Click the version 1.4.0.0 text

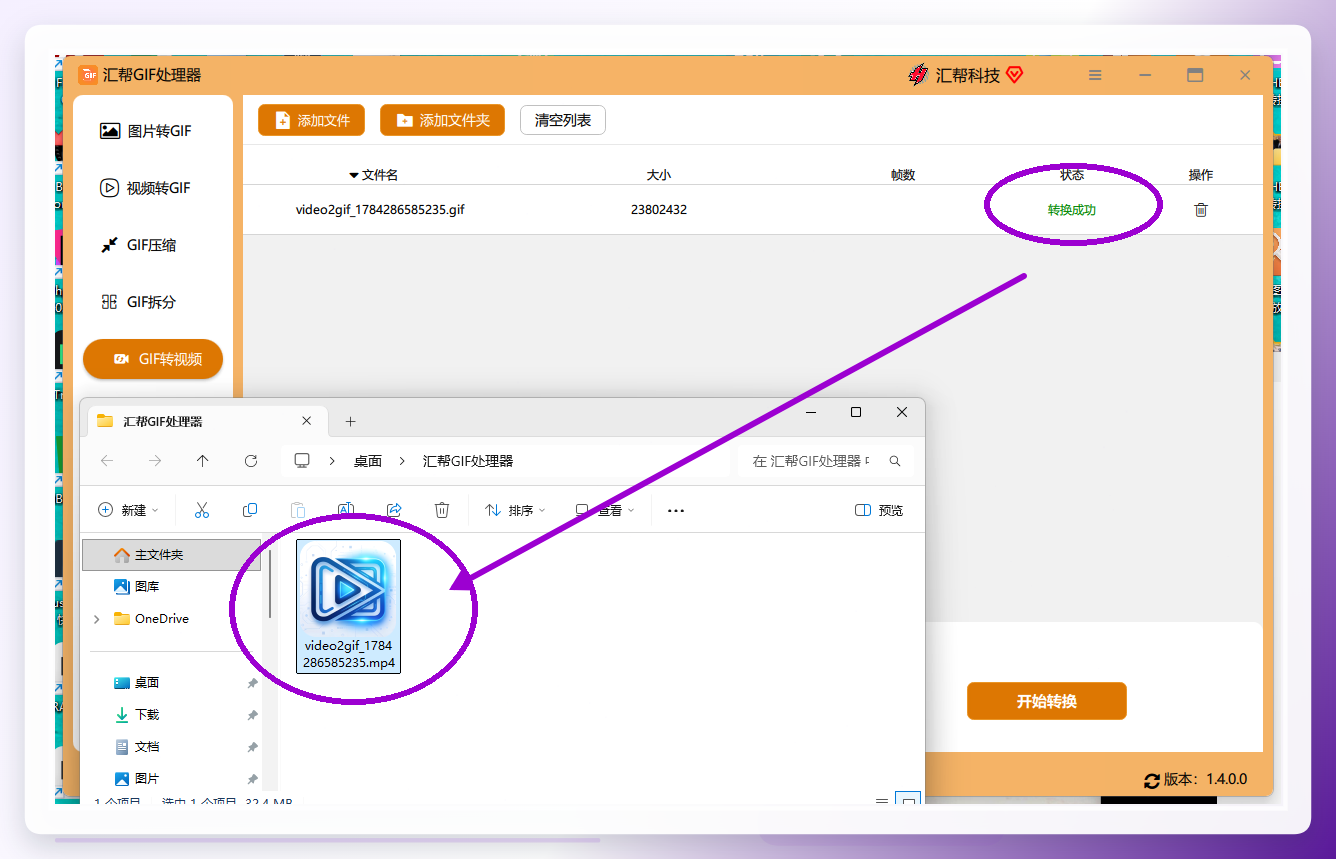[1205, 780]
